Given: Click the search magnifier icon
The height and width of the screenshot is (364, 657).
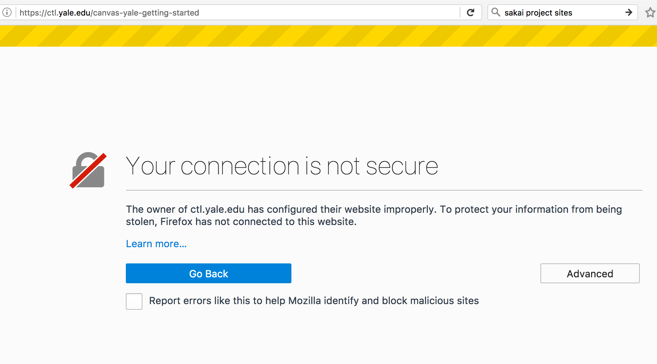Looking at the screenshot, I should 496,13.
